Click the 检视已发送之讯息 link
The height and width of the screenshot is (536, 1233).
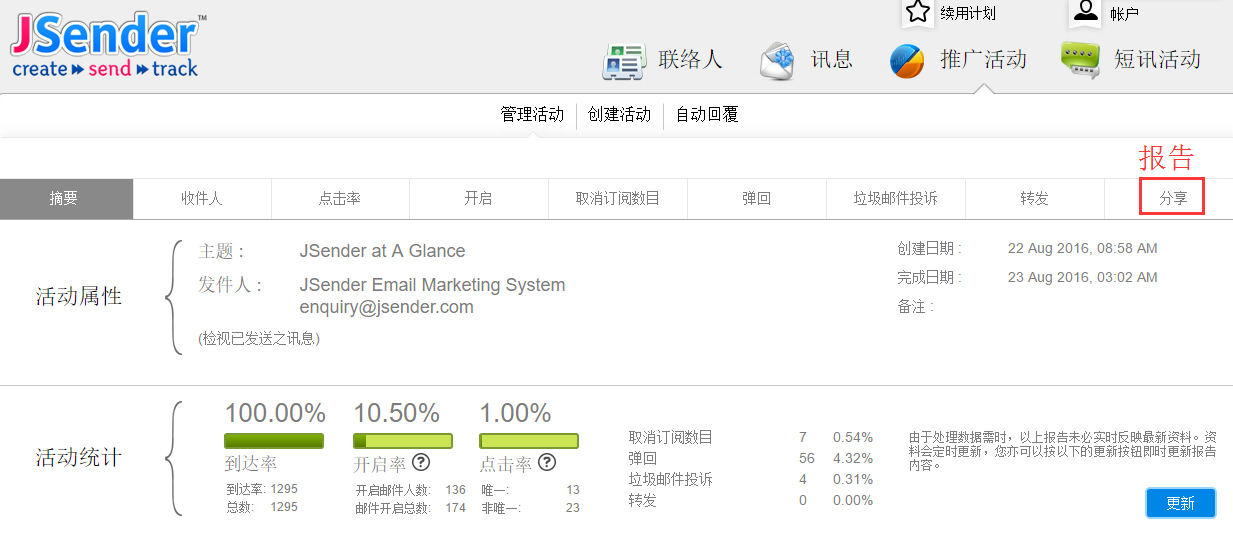(259, 339)
